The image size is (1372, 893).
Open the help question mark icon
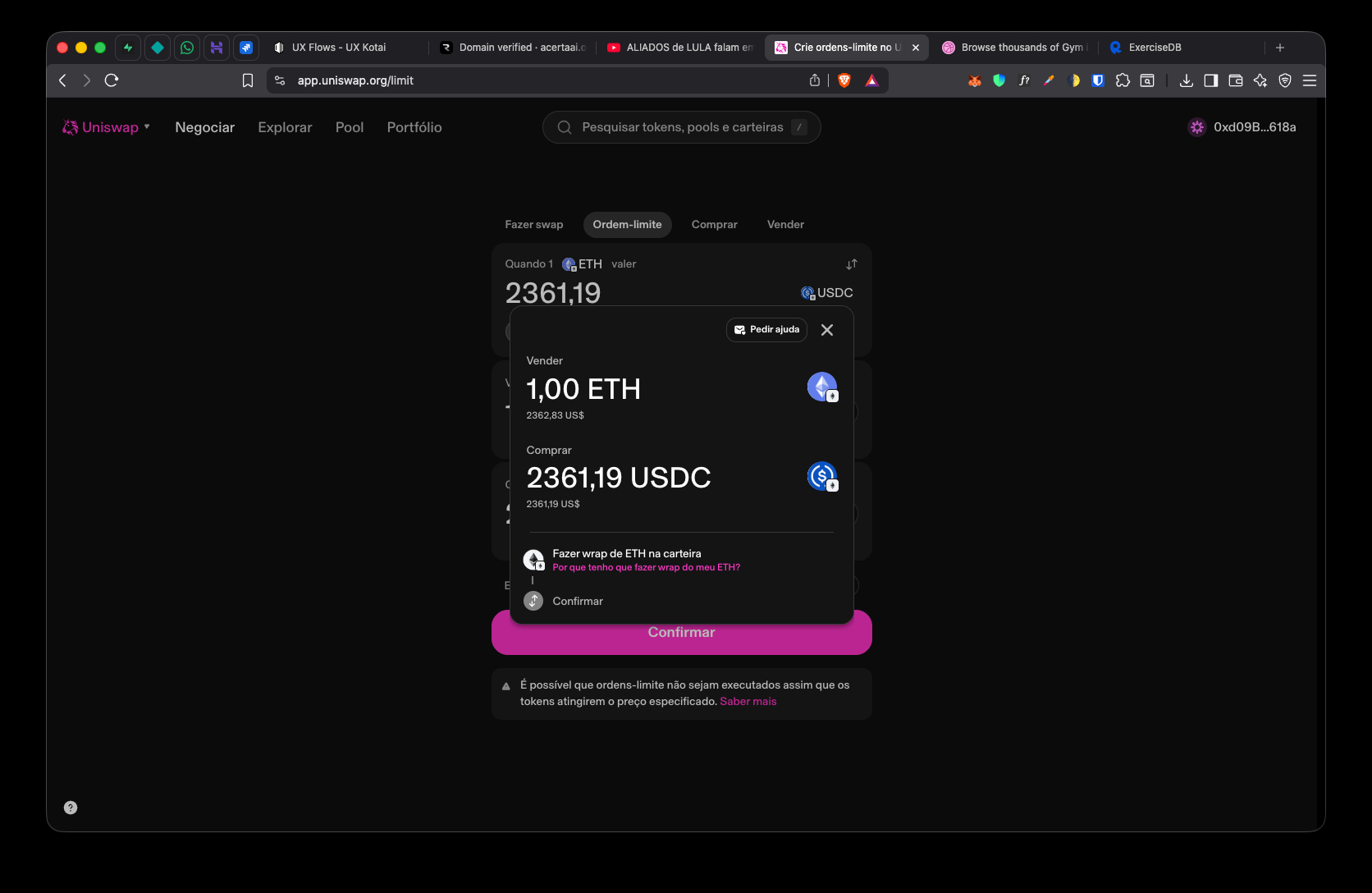coord(71,808)
